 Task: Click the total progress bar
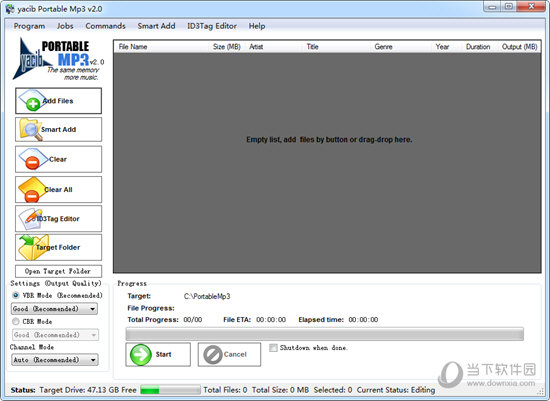click(324, 334)
